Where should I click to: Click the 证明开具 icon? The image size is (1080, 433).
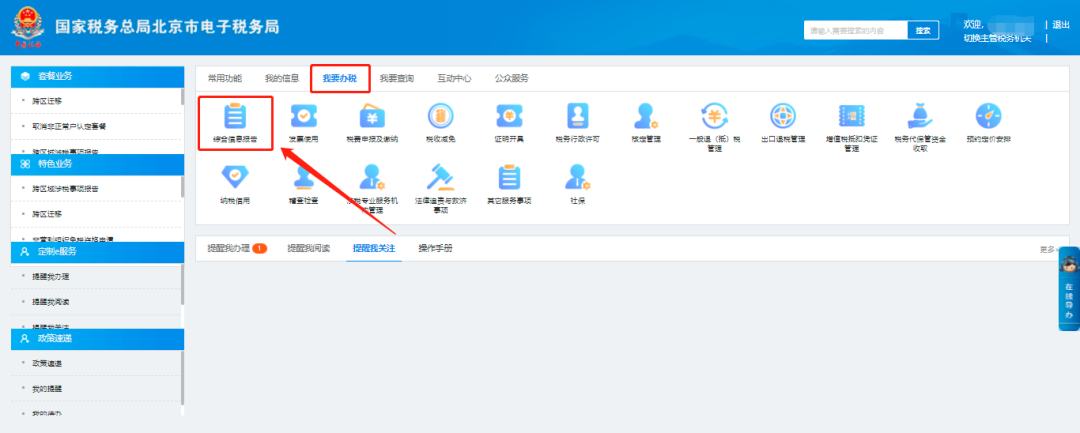509,116
